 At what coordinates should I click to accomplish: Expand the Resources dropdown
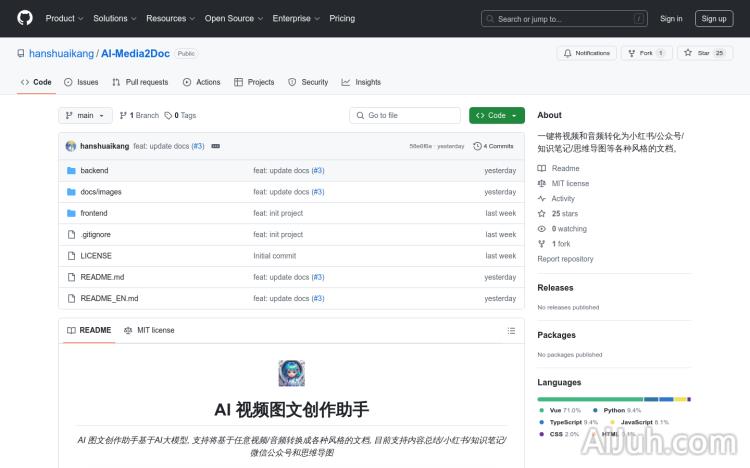[x=170, y=18]
